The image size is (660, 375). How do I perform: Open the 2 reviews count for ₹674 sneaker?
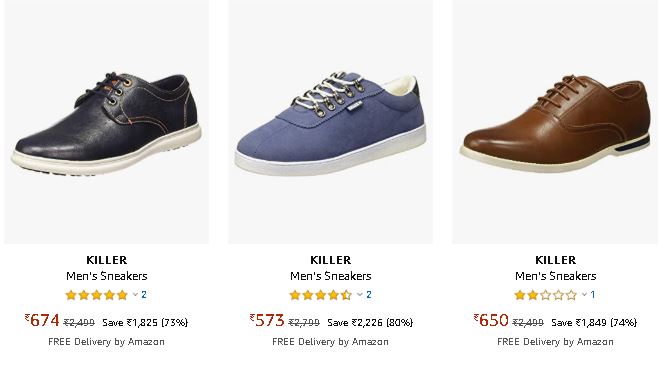tap(144, 295)
